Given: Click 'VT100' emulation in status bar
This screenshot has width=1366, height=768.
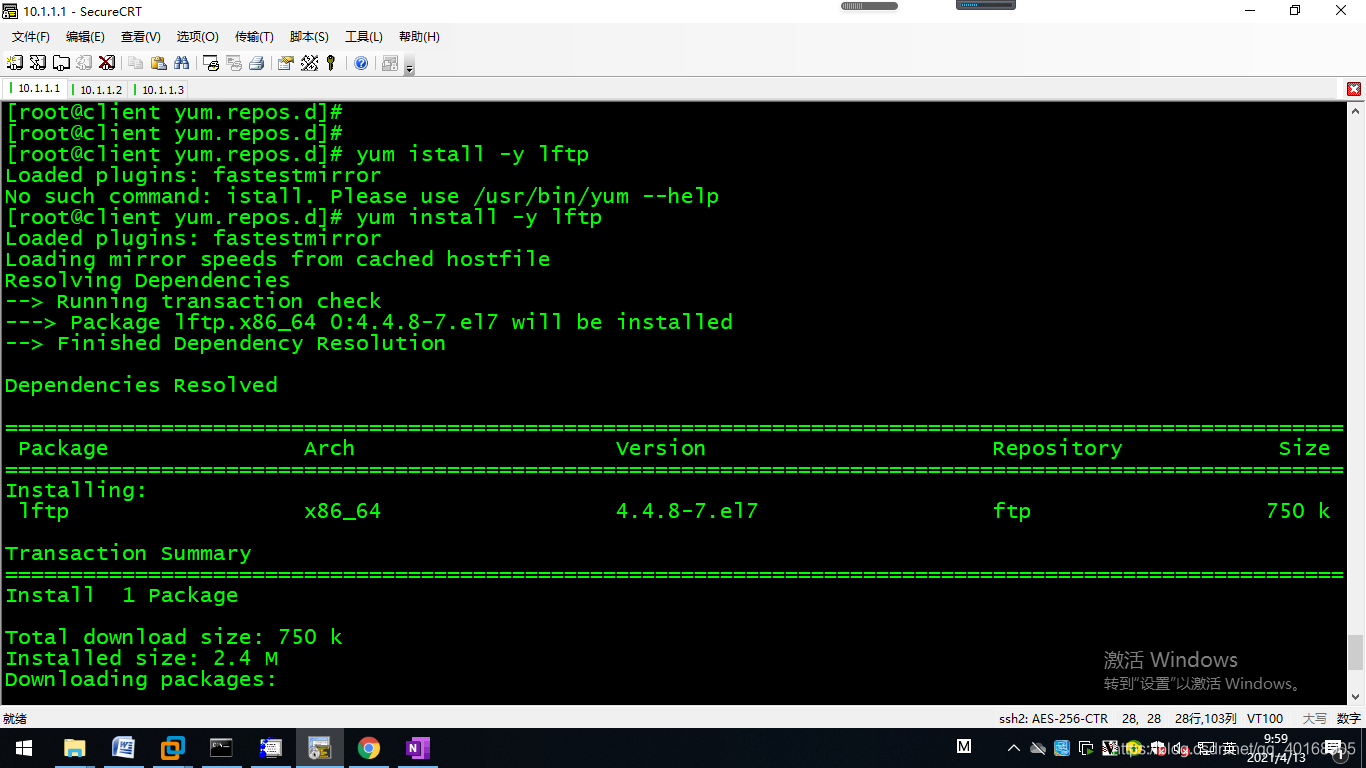Looking at the screenshot, I should 1265,718.
